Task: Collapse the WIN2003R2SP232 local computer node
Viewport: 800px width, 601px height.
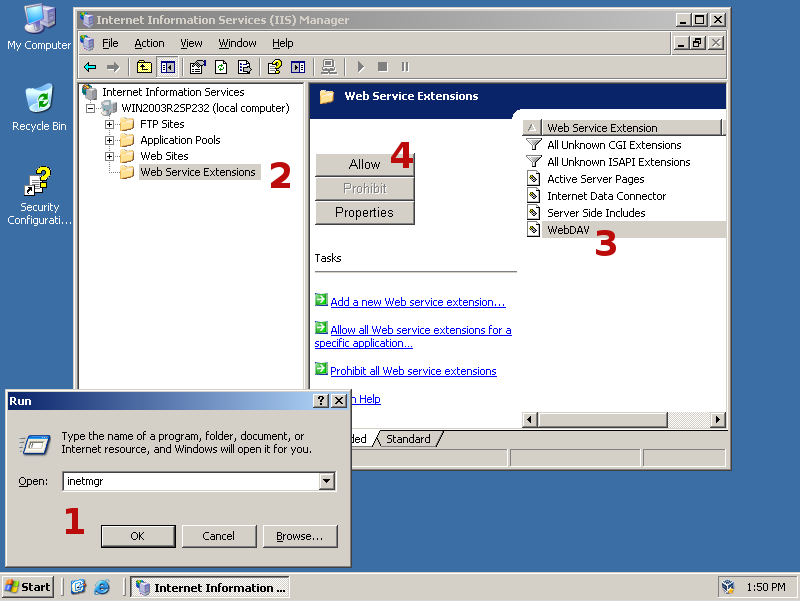Action: [x=90, y=108]
